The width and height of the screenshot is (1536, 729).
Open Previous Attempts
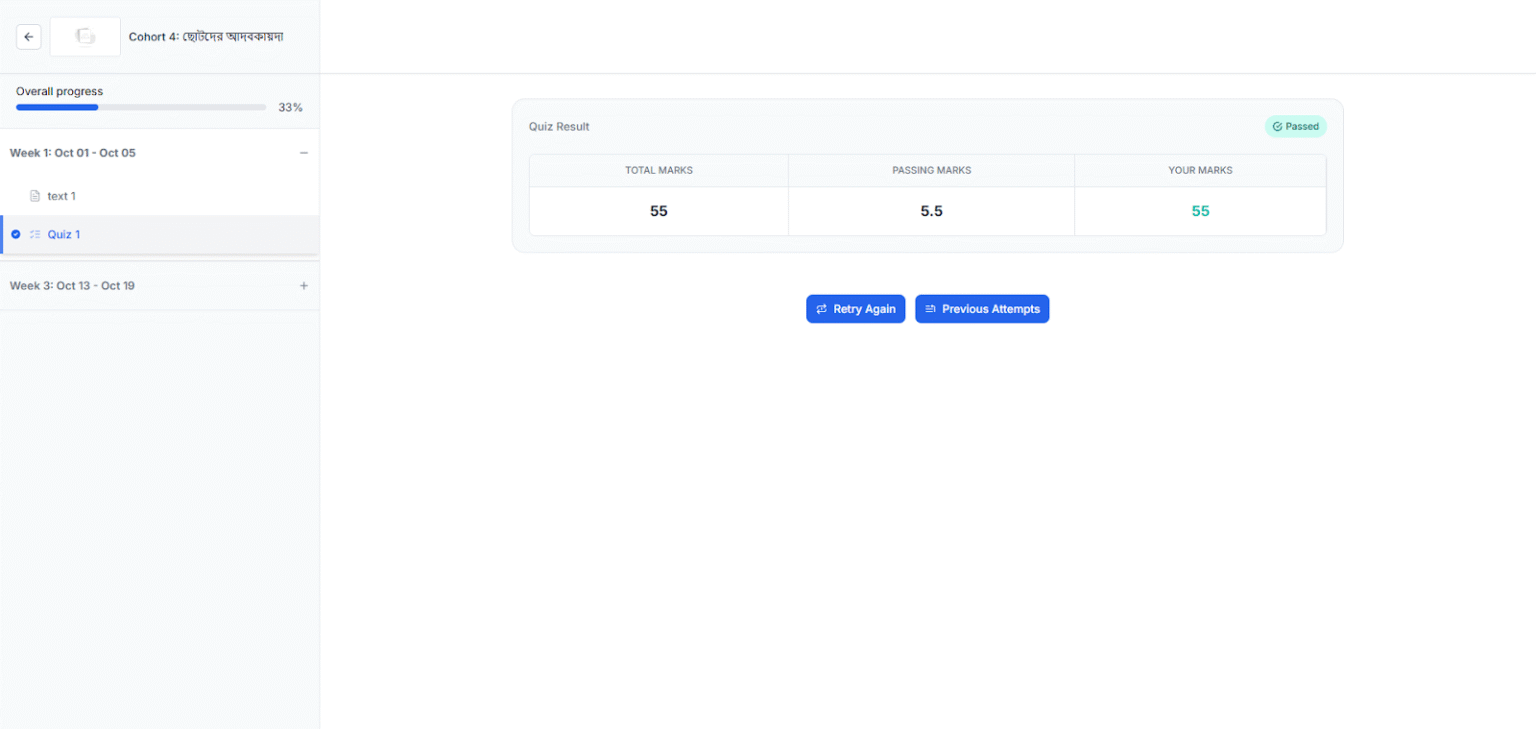(982, 309)
